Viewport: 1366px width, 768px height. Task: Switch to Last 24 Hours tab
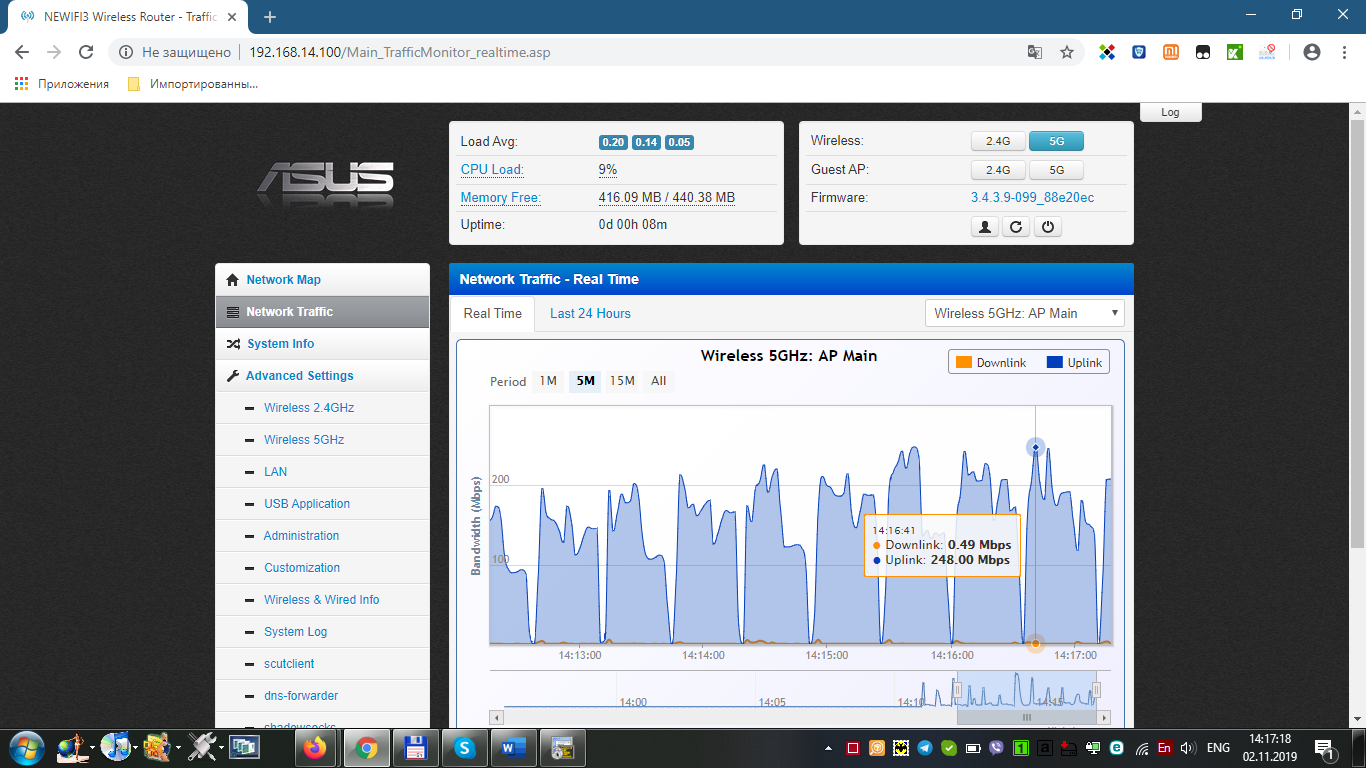pos(590,313)
